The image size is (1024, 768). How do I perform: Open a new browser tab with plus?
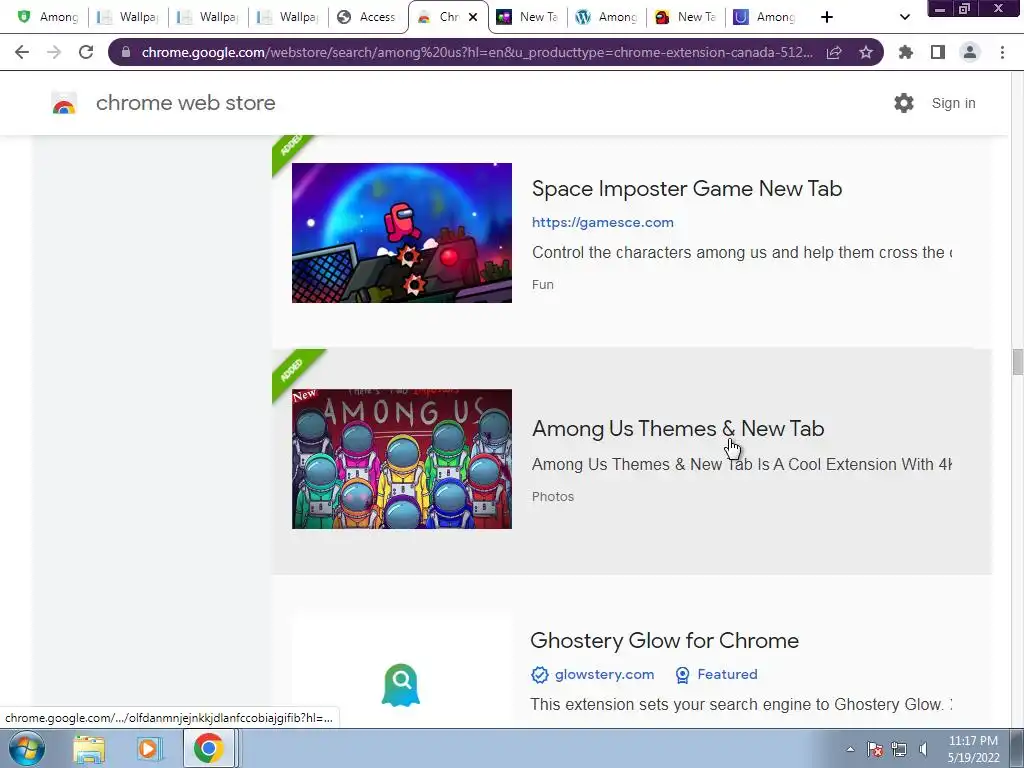click(x=827, y=17)
